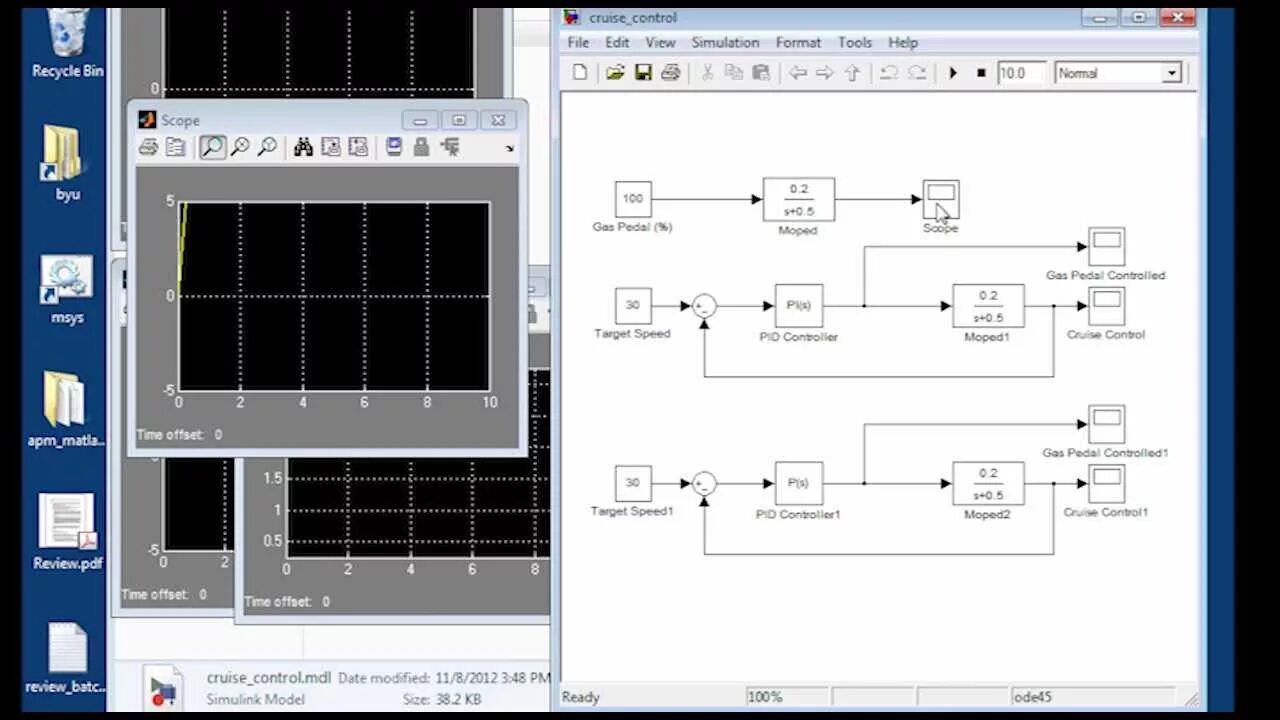Image resolution: width=1280 pixels, height=720 pixels.
Task: Select the apm_matla folder on desktop
Action: pos(66,410)
